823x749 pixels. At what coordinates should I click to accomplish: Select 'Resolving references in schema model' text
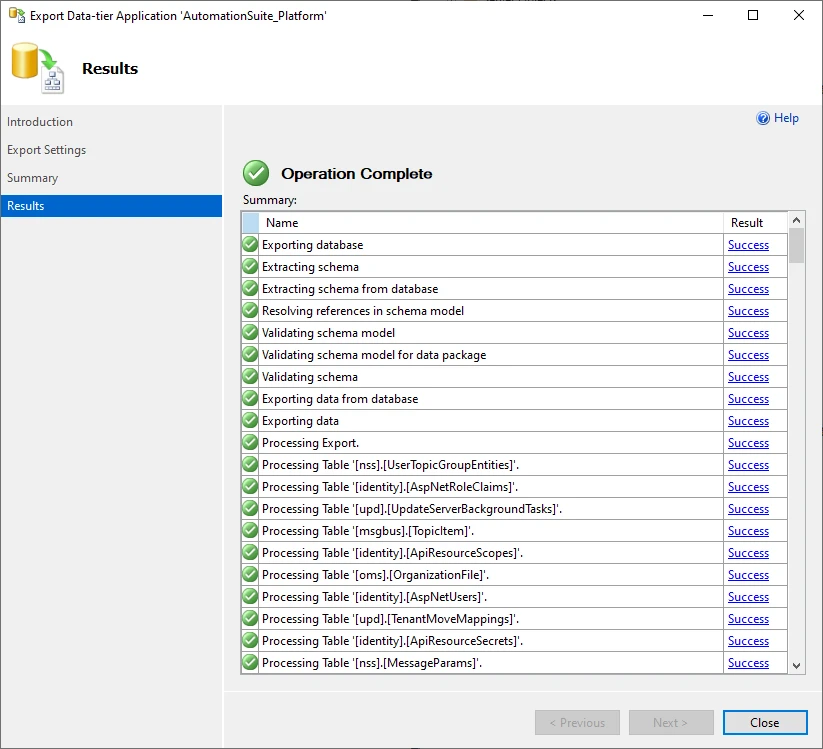coord(363,311)
